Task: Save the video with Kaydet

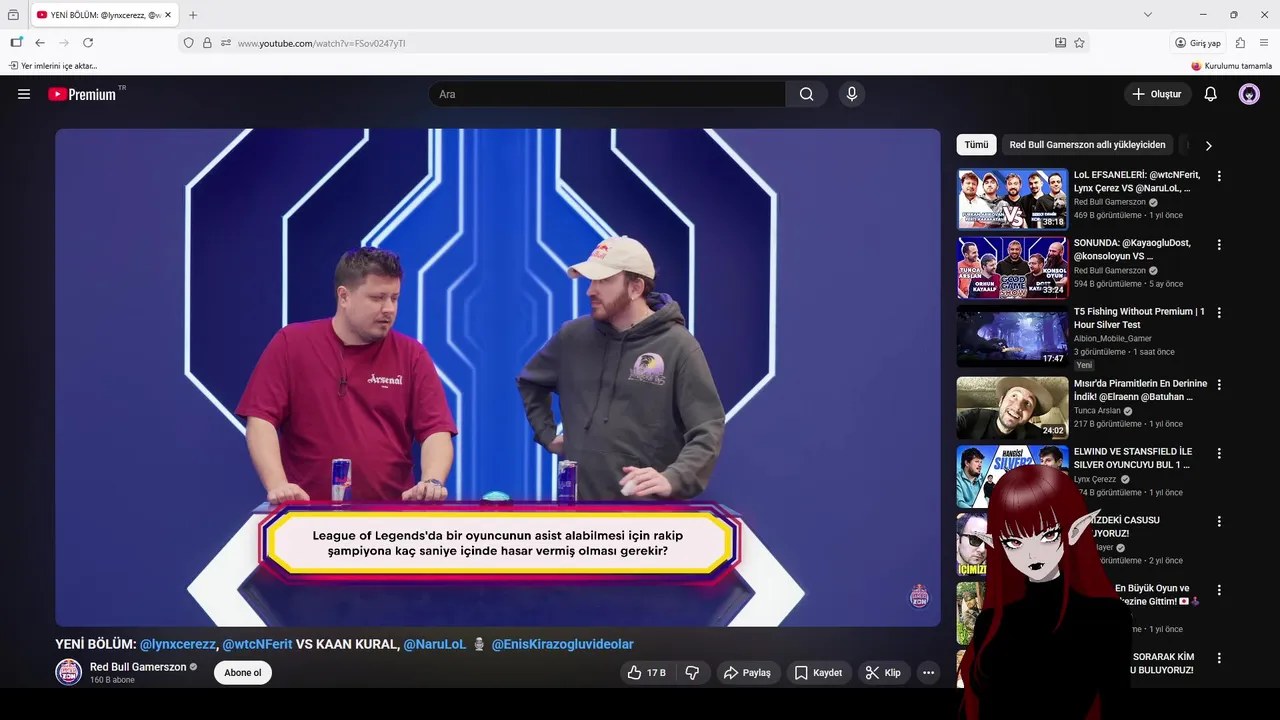Action: pos(818,673)
